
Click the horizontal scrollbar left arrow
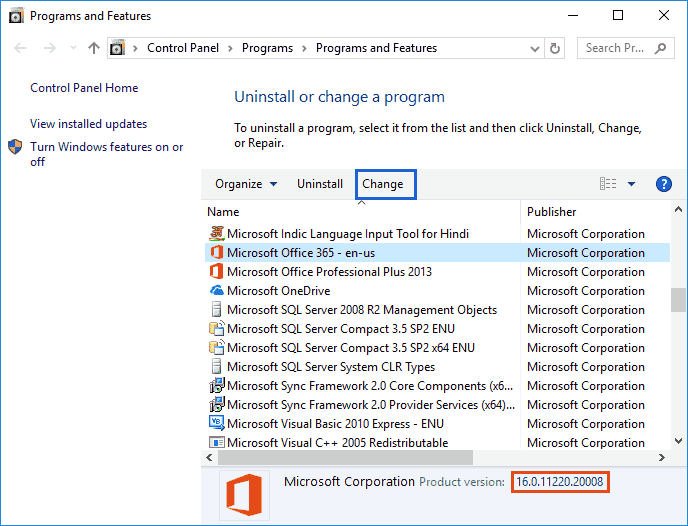pos(209,458)
